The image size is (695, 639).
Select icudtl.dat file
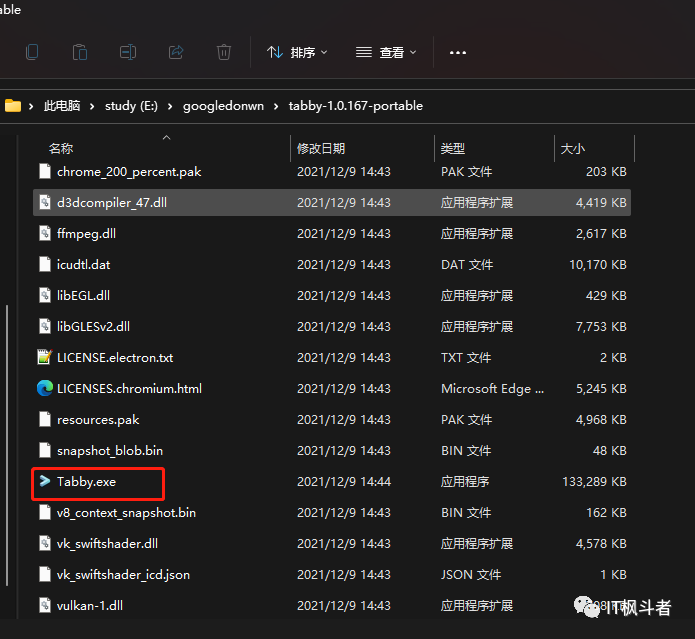point(332,265)
